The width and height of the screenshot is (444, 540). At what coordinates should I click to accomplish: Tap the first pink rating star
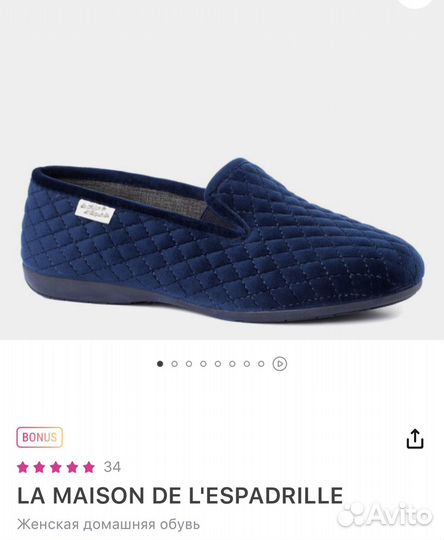click(23, 467)
